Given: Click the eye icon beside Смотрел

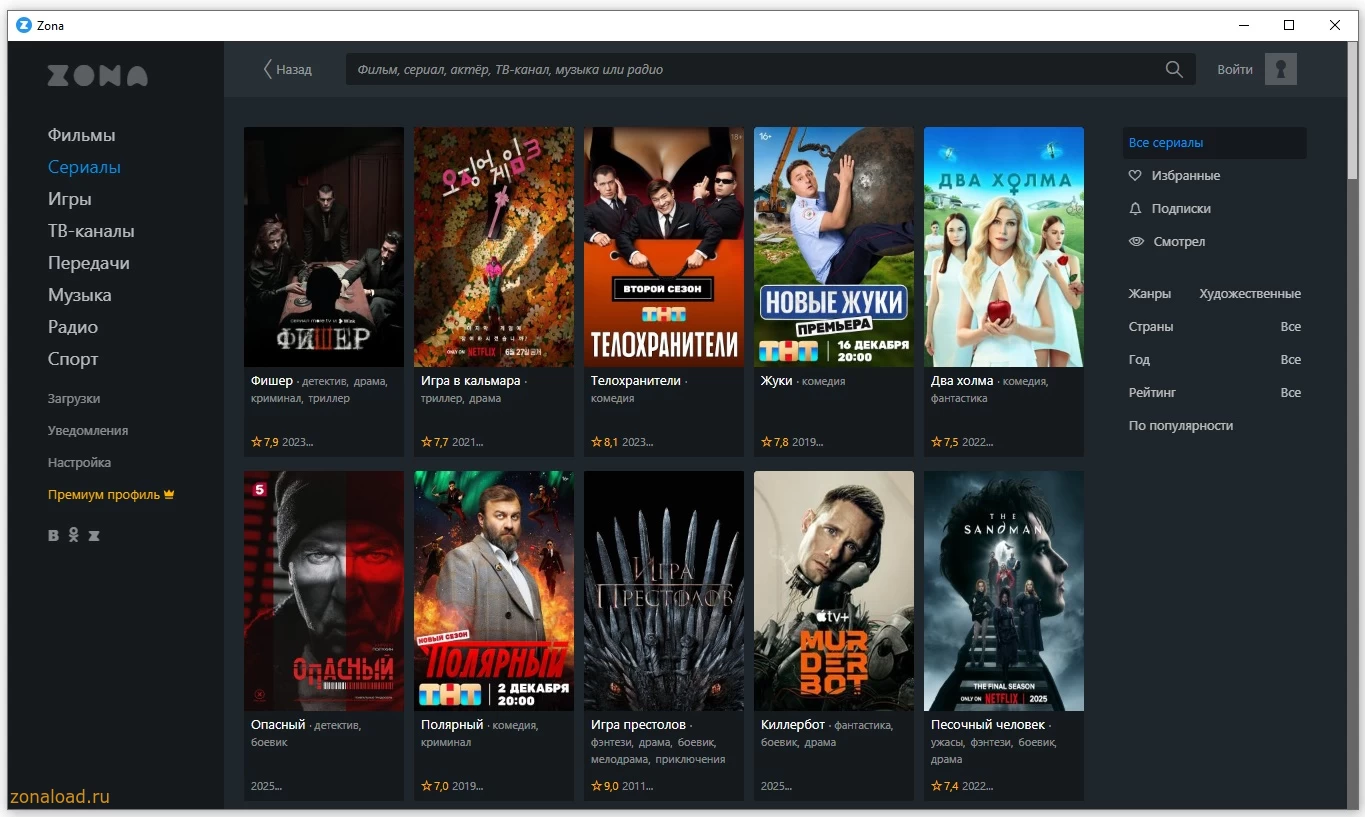Looking at the screenshot, I should pos(1136,241).
